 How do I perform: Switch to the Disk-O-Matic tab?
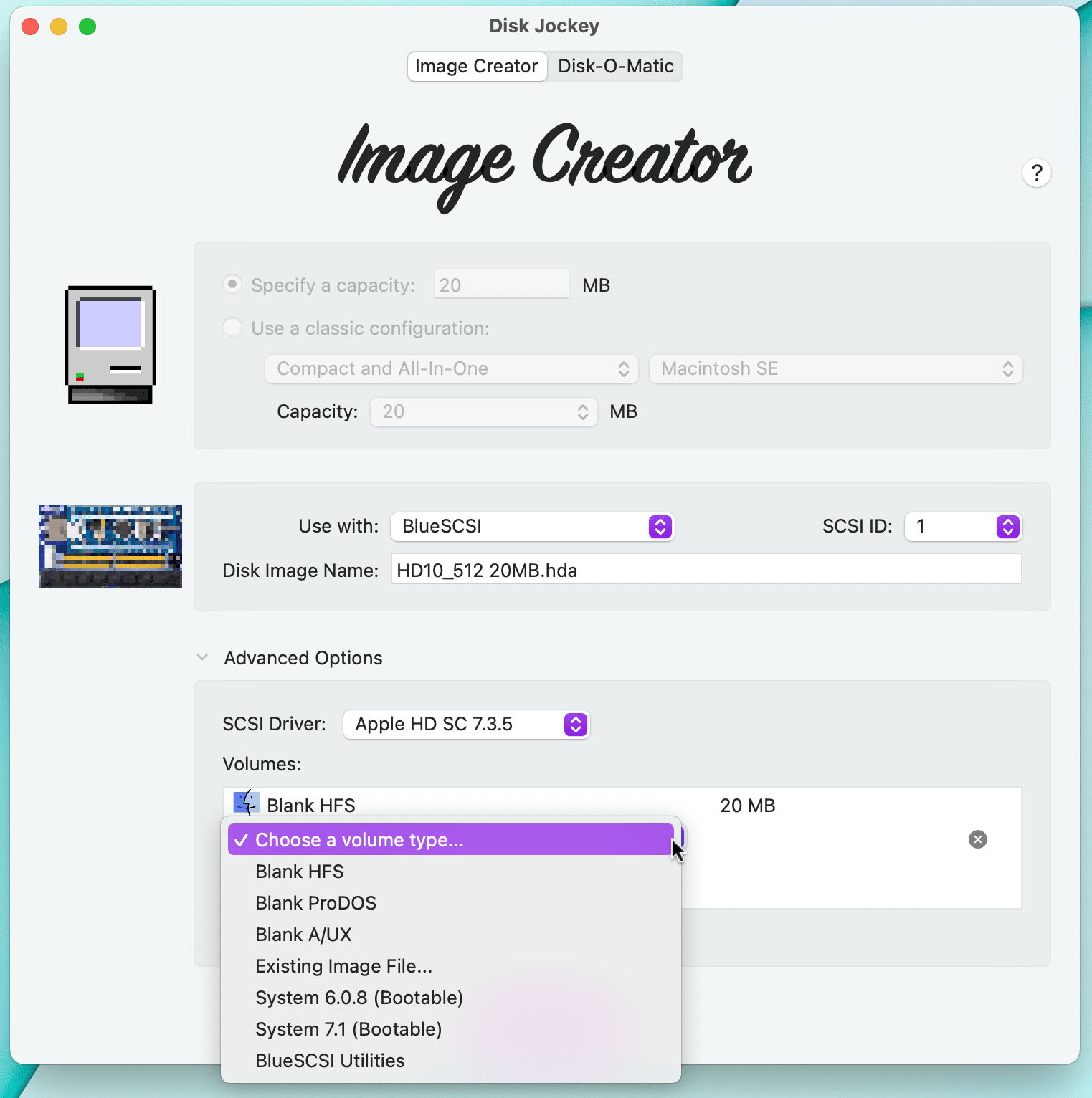point(616,67)
